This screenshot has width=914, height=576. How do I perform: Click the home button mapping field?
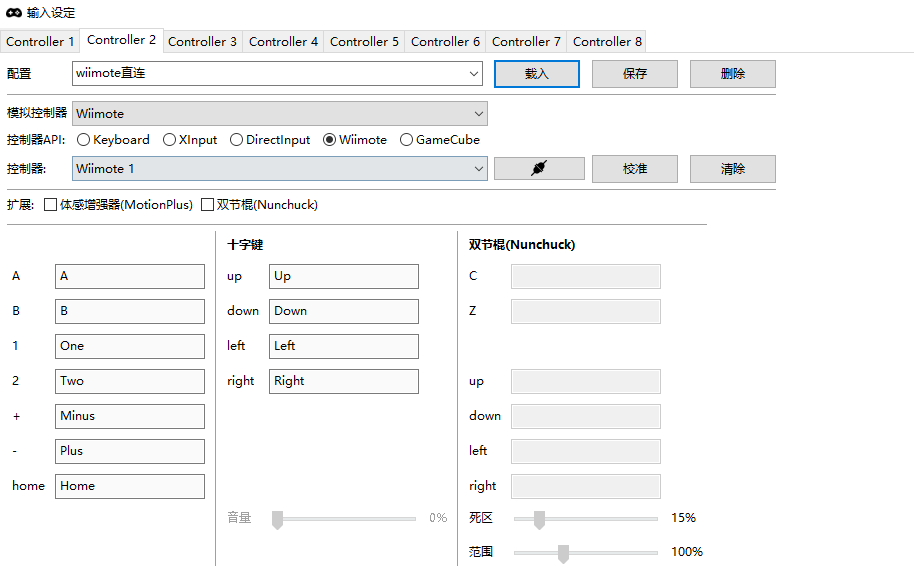point(130,486)
